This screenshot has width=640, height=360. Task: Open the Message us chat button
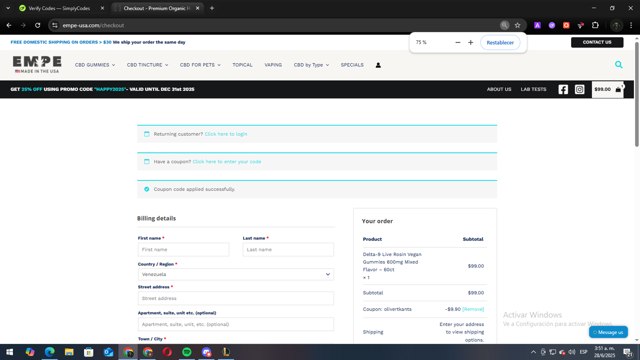click(608, 332)
